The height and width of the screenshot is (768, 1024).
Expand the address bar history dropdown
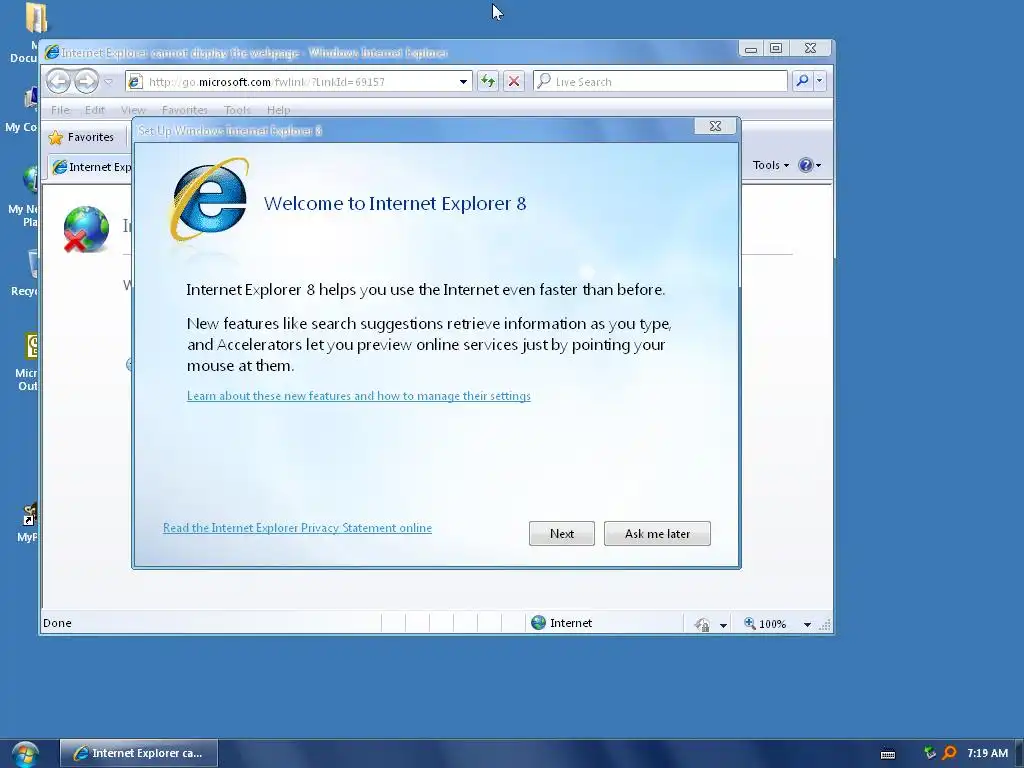point(463,82)
